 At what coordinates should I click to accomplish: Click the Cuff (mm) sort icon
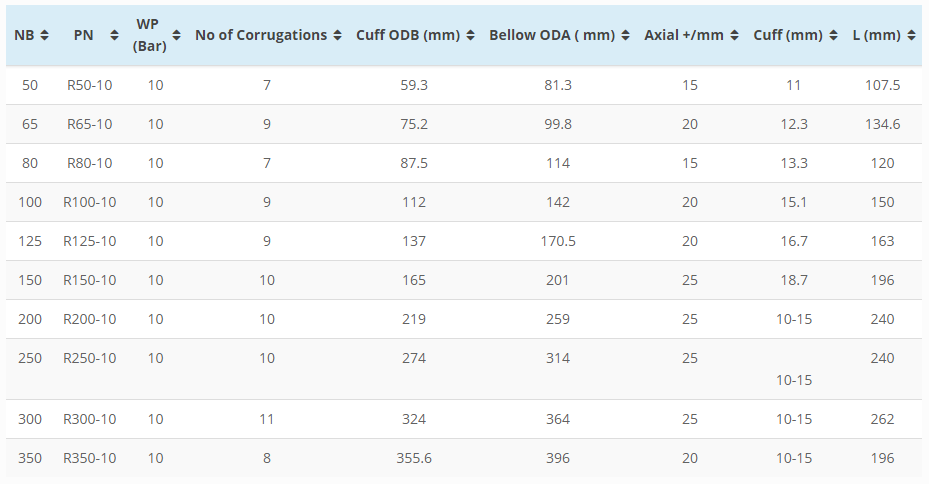(x=834, y=35)
